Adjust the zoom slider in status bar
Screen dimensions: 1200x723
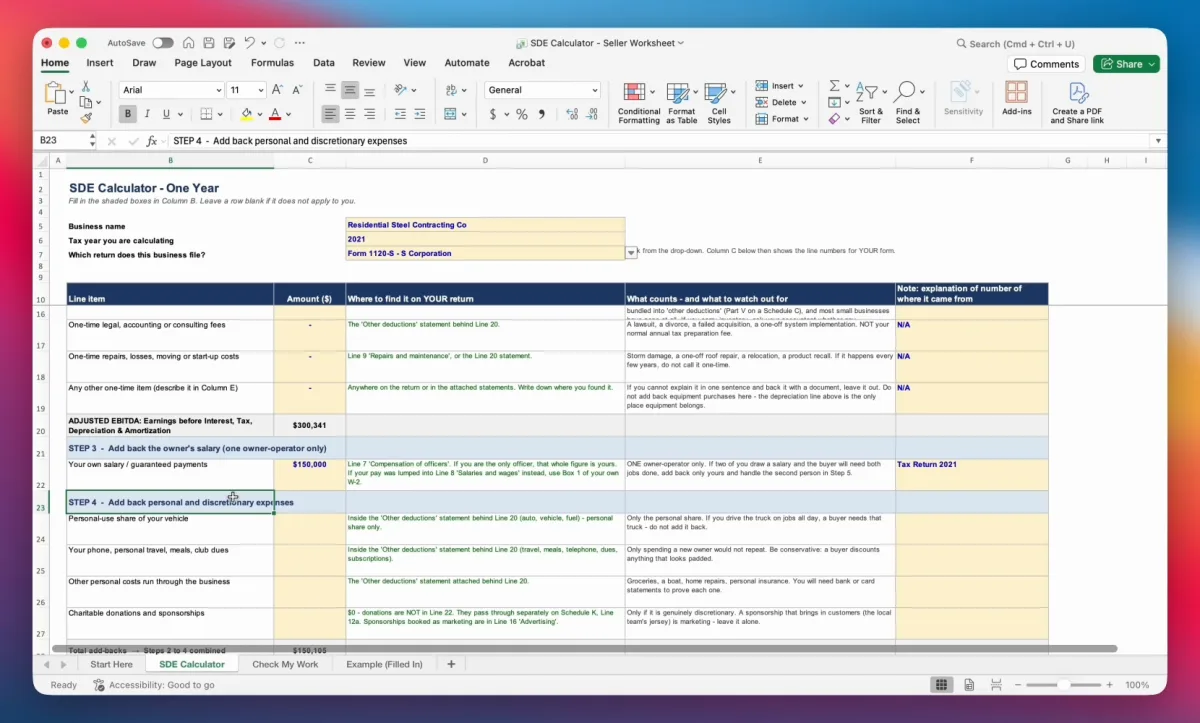point(1063,685)
